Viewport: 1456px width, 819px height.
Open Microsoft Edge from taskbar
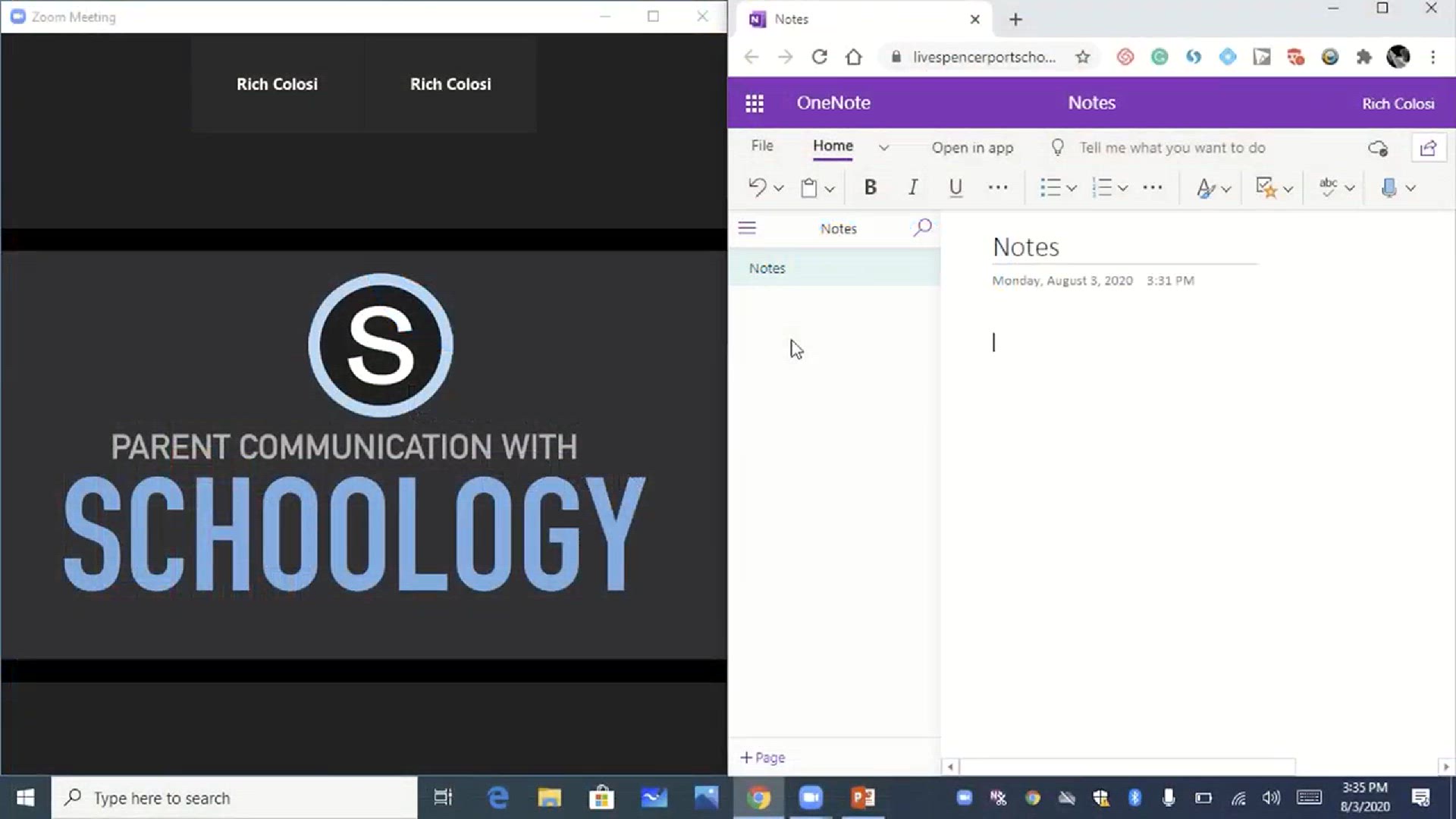(497, 798)
